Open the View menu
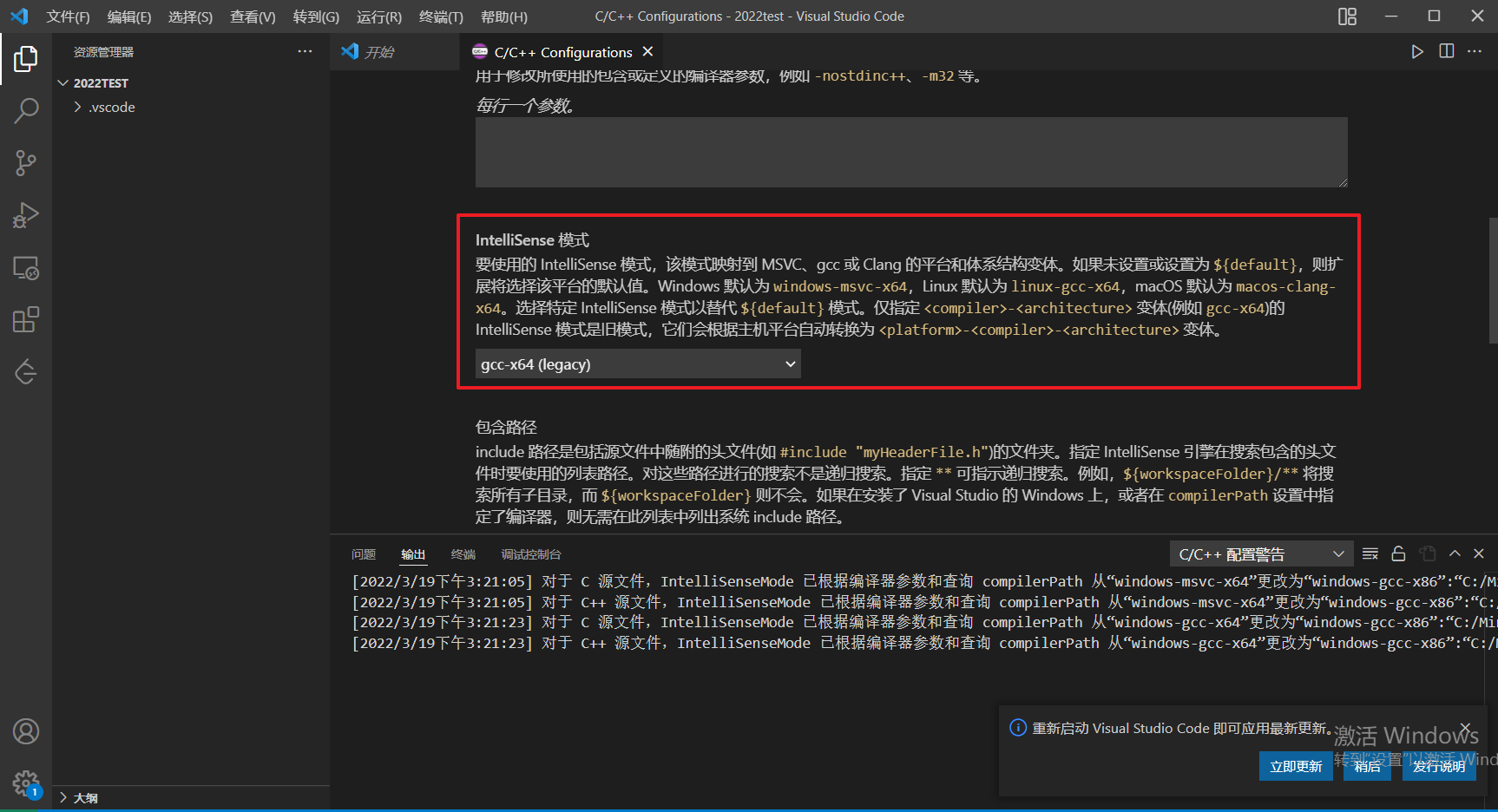Viewport: 1498px width, 812px height. [253, 16]
